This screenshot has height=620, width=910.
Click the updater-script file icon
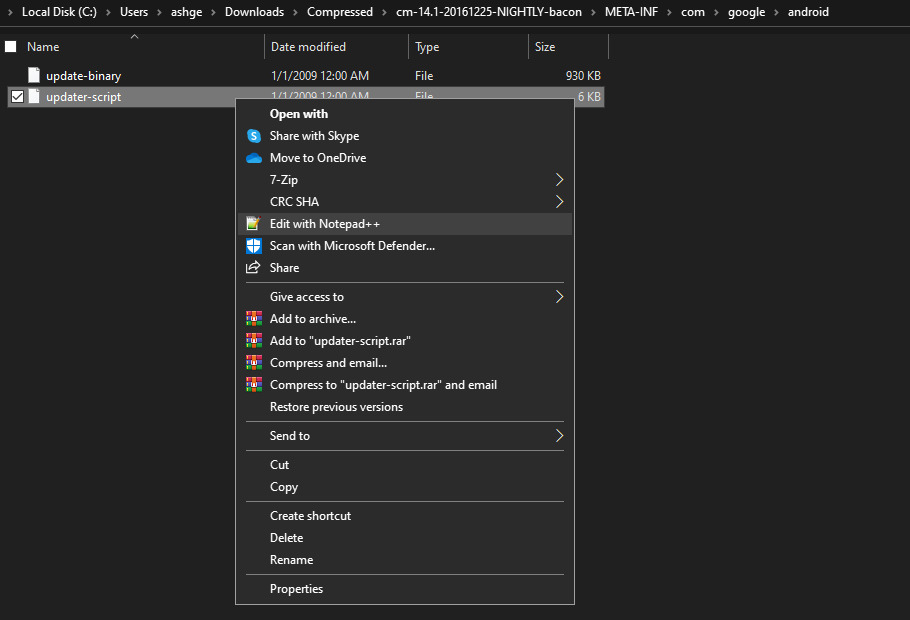coord(34,96)
